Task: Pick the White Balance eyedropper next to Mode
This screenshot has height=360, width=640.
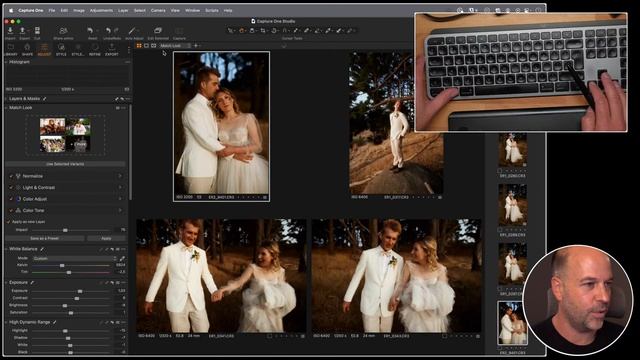Action: point(122,258)
